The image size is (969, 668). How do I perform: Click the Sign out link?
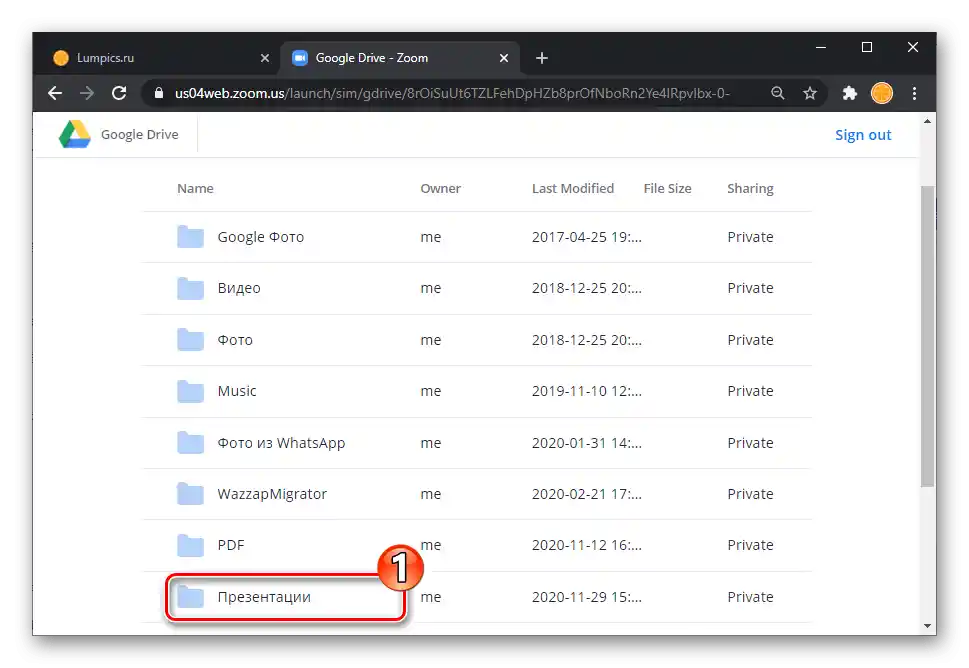[862, 134]
